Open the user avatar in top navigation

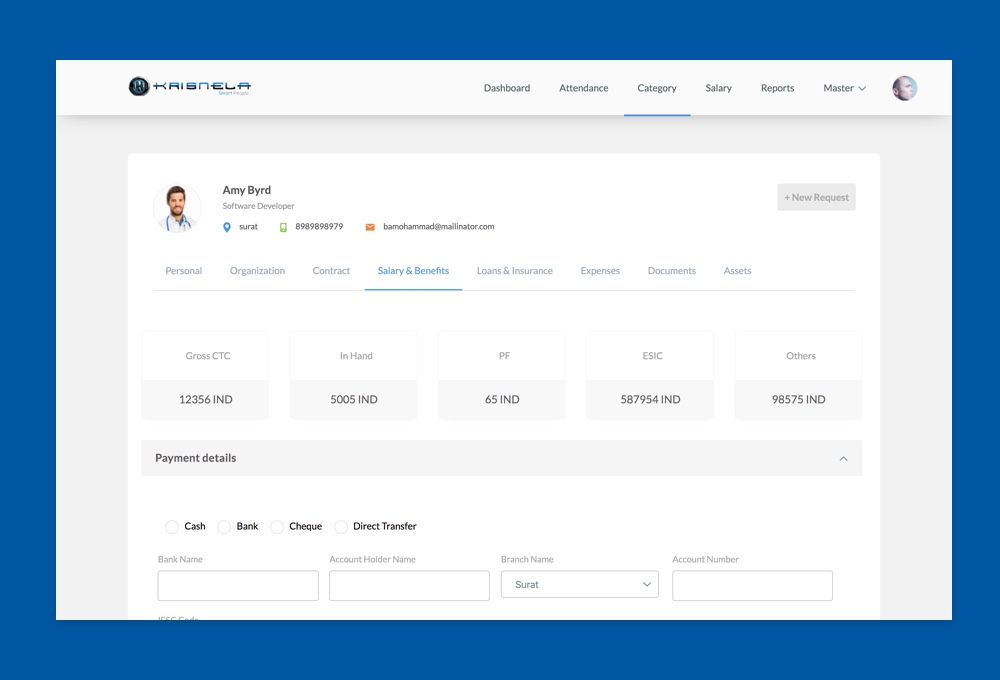[x=904, y=88]
